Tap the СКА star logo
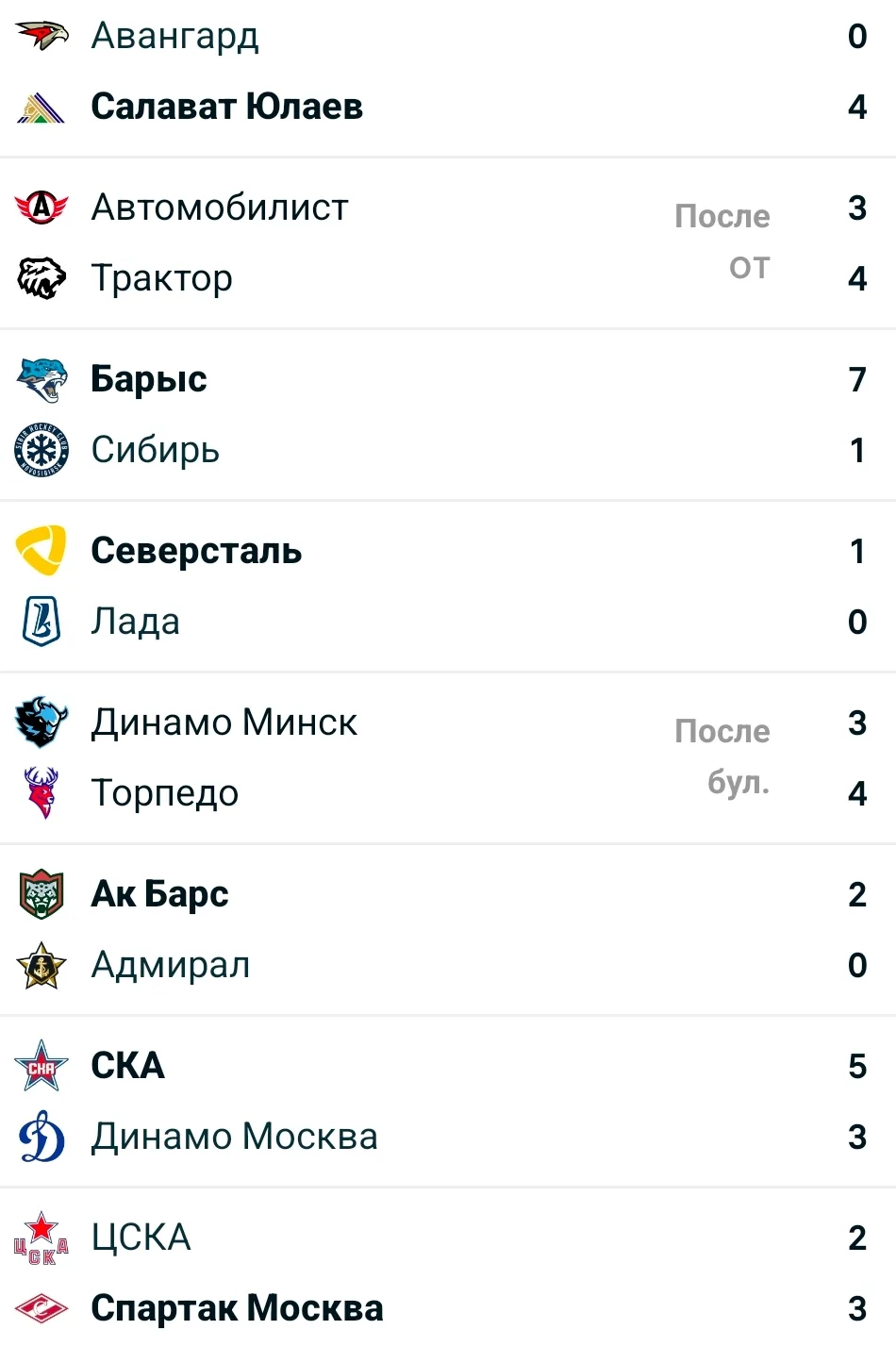 point(41,1066)
